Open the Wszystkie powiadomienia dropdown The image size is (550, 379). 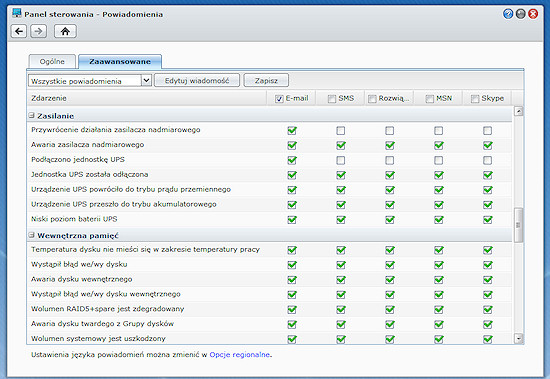coord(90,81)
